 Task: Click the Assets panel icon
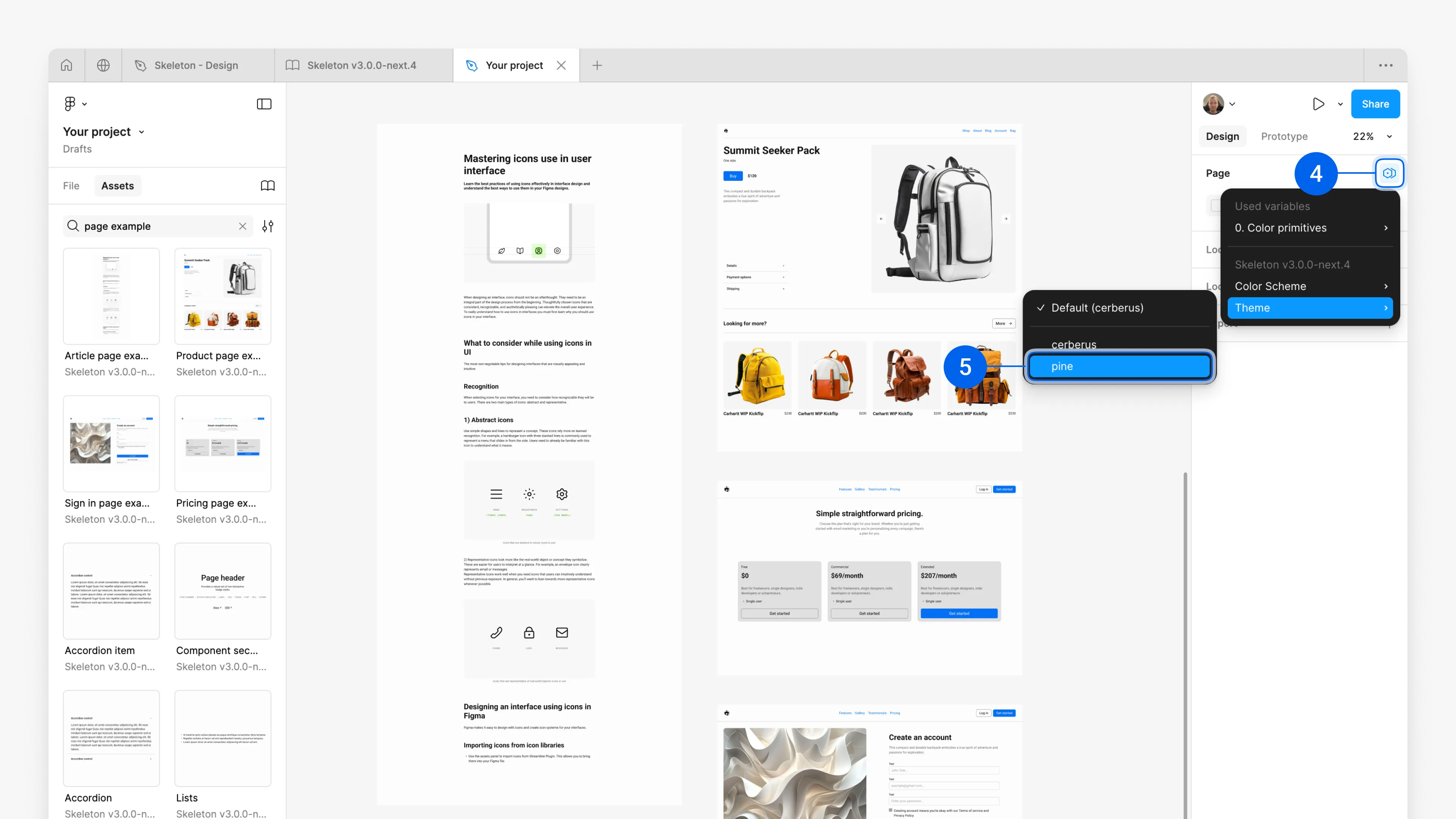click(x=265, y=185)
